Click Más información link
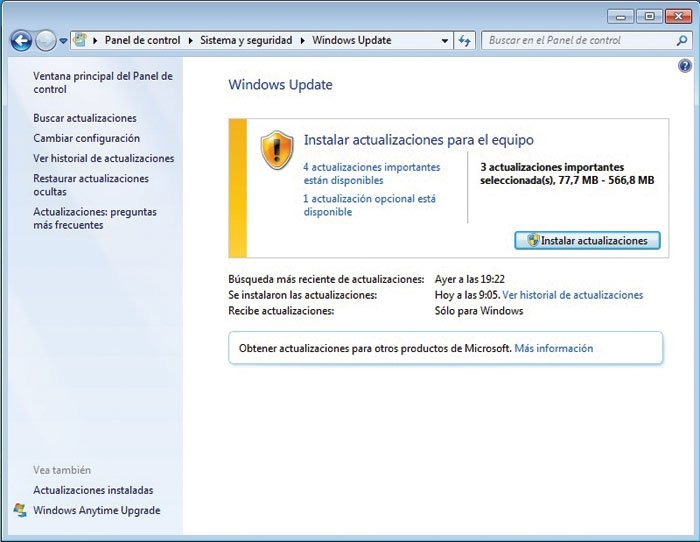 (554, 348)
